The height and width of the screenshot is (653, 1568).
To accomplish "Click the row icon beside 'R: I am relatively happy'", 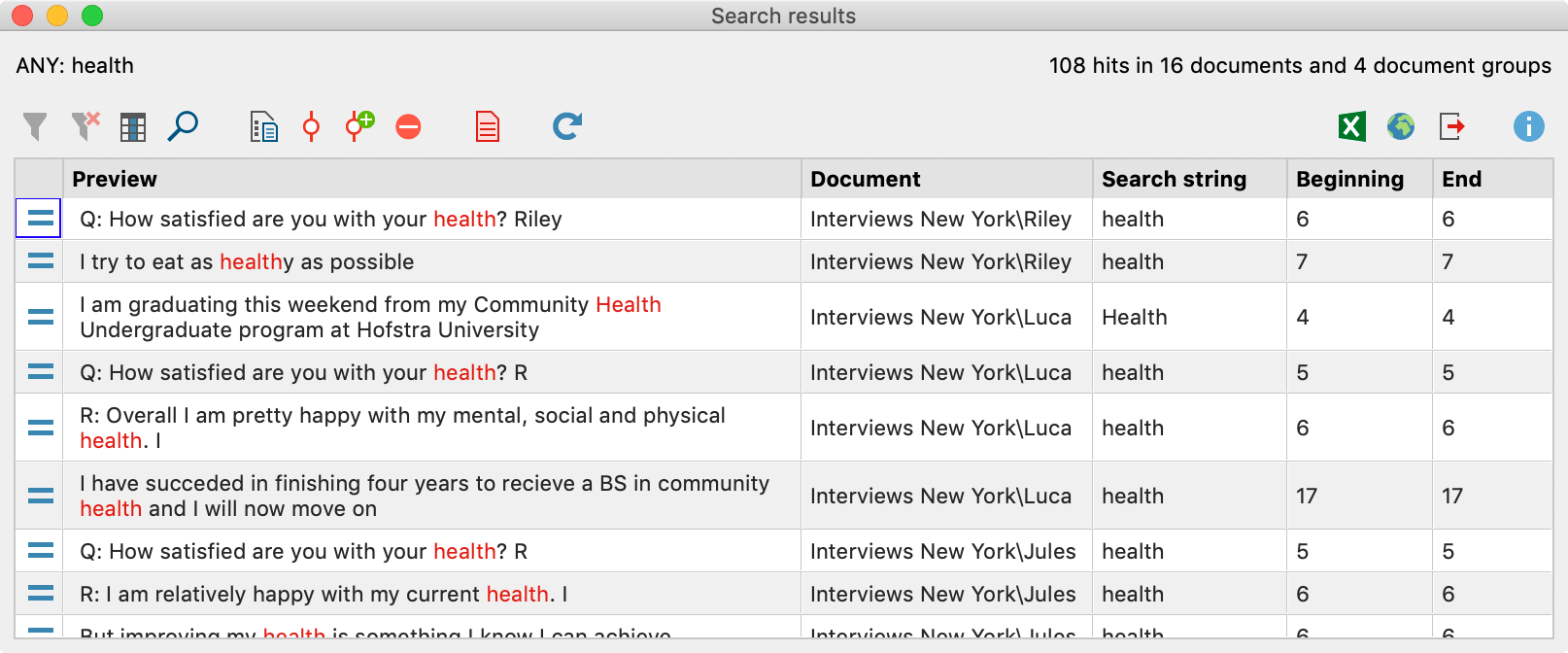I will coord(40,594).
